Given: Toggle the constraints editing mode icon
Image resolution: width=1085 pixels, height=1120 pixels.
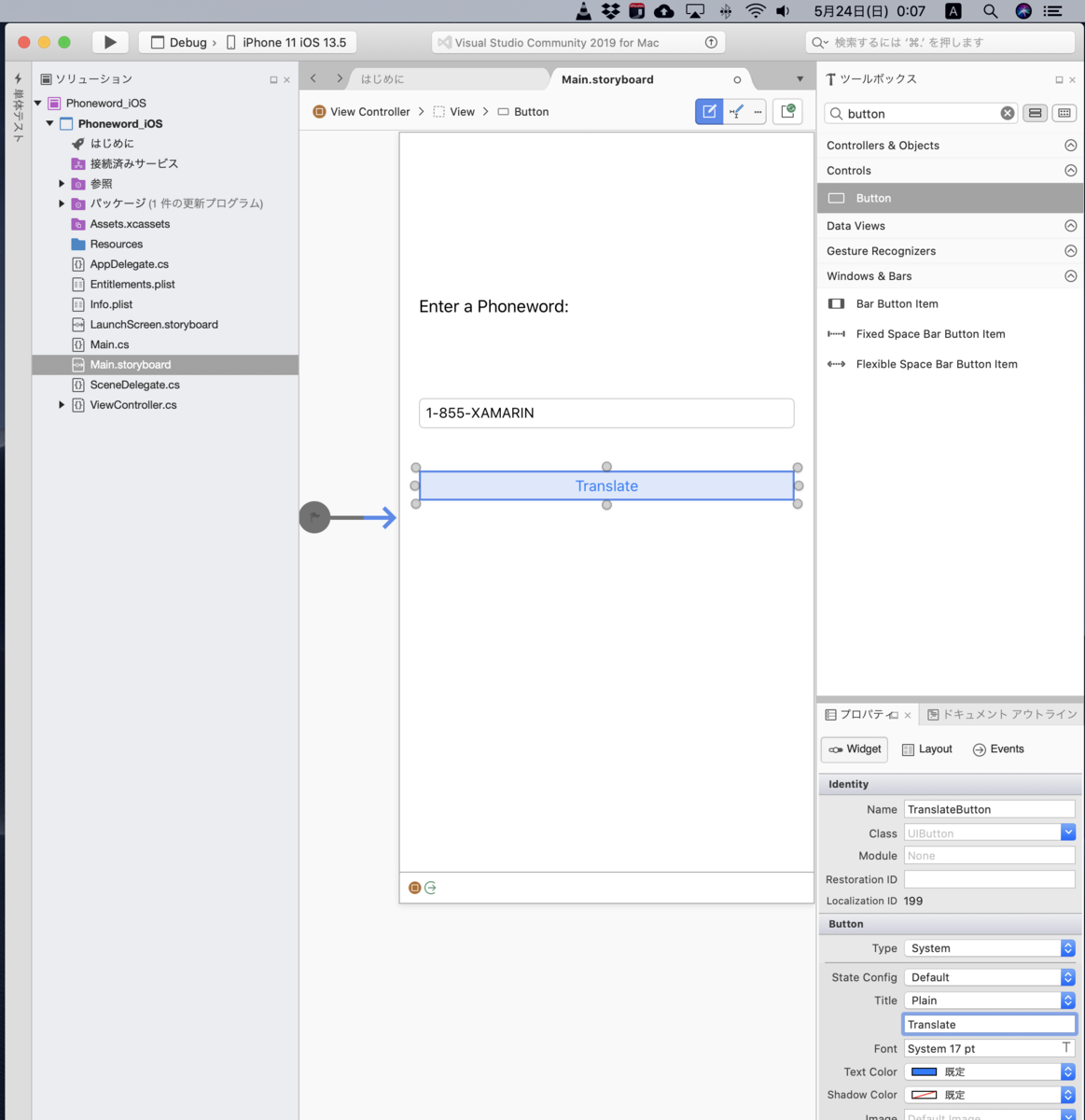Looking at the screenshot, I should click(x=736, y=112).
